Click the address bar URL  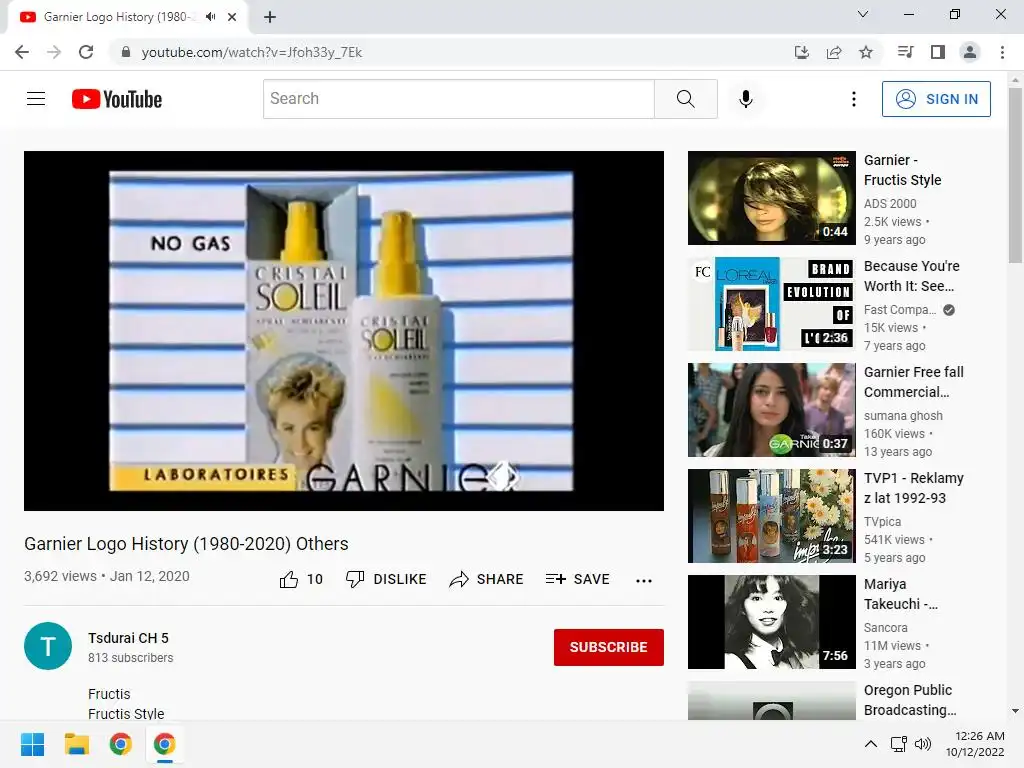coord(251,52)
